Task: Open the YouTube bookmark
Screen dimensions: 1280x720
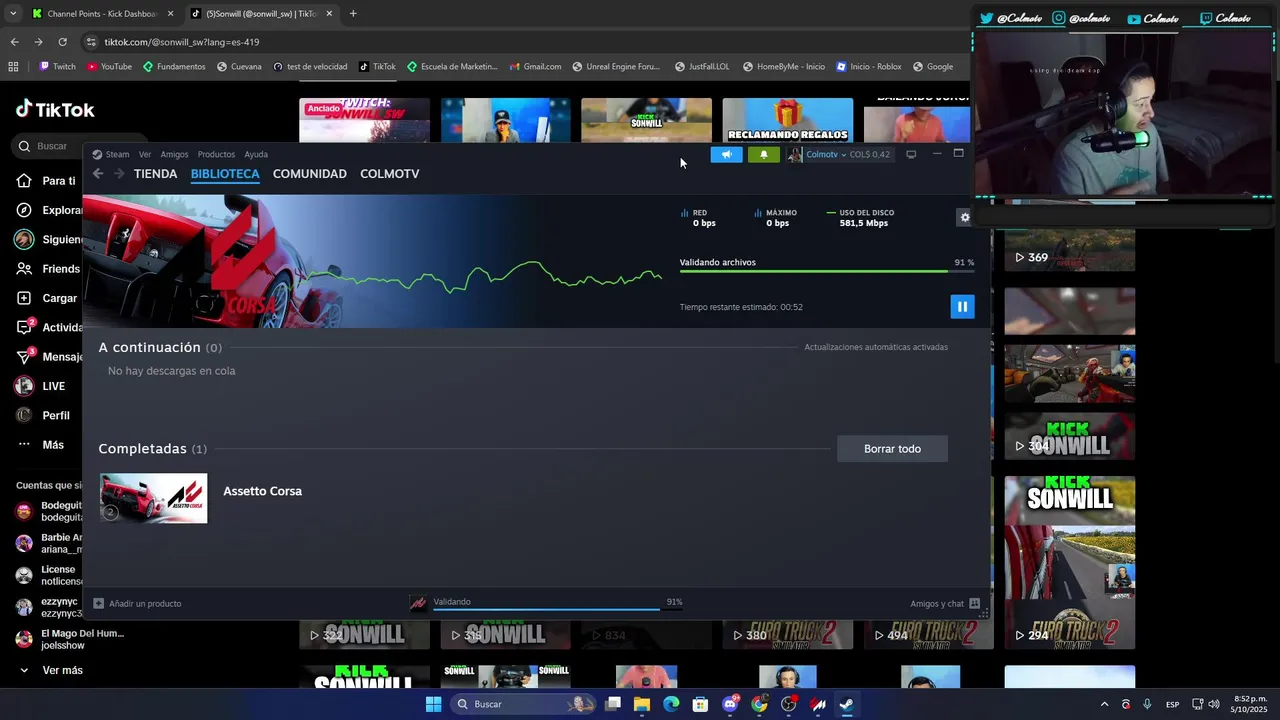Action: (109, 67)
